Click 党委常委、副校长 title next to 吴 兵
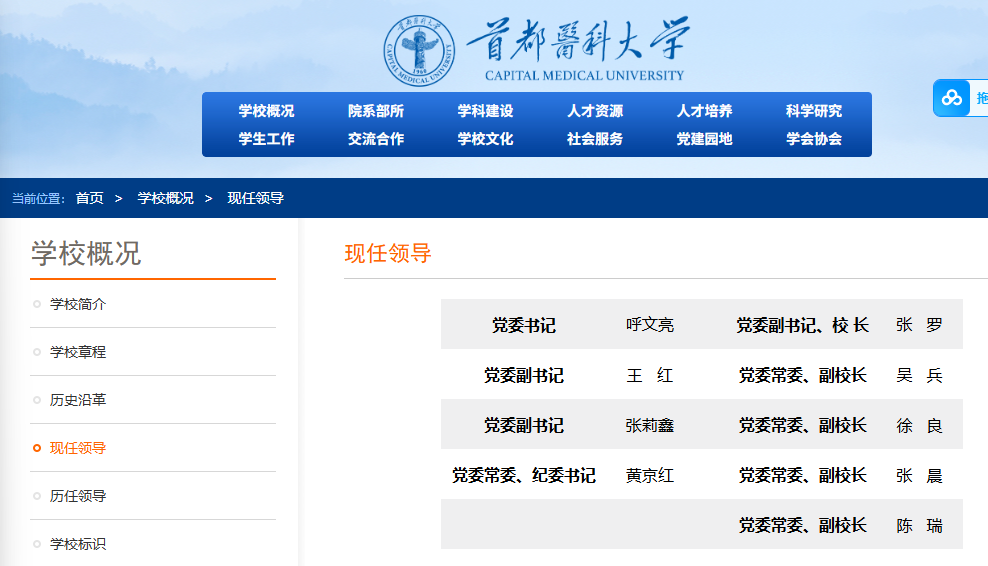Viewport: 988px width, 566px height. [x=803, y=376]
